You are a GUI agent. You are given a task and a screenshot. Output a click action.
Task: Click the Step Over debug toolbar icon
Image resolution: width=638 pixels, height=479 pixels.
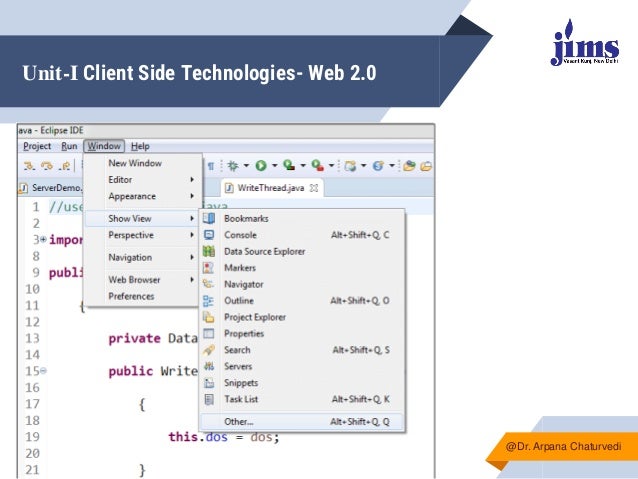tap(47, 166)
